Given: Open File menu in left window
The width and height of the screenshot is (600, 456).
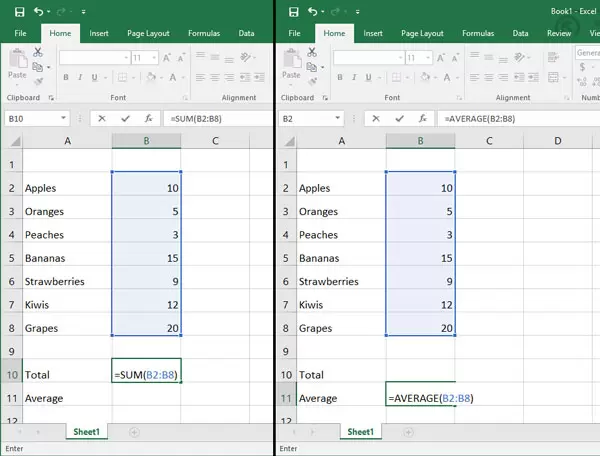Looking at the screenshot, I should (x=19, y=33).
